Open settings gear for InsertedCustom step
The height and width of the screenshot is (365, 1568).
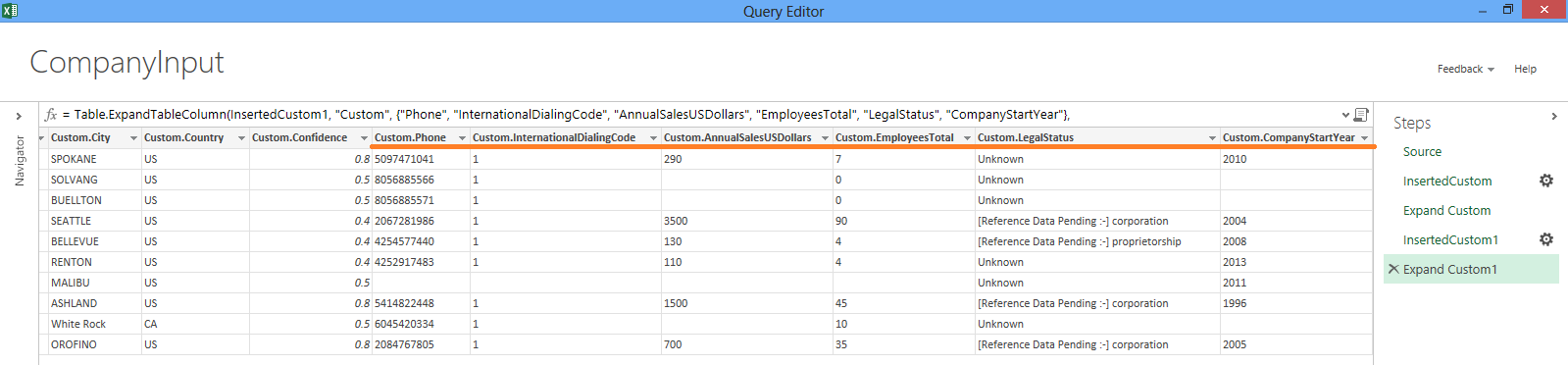[1546, 181]
